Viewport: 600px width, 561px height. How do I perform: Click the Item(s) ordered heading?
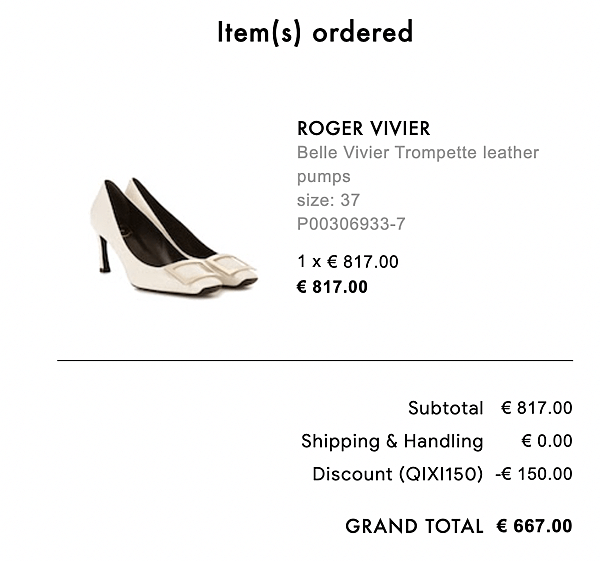[x=315, y=32]
